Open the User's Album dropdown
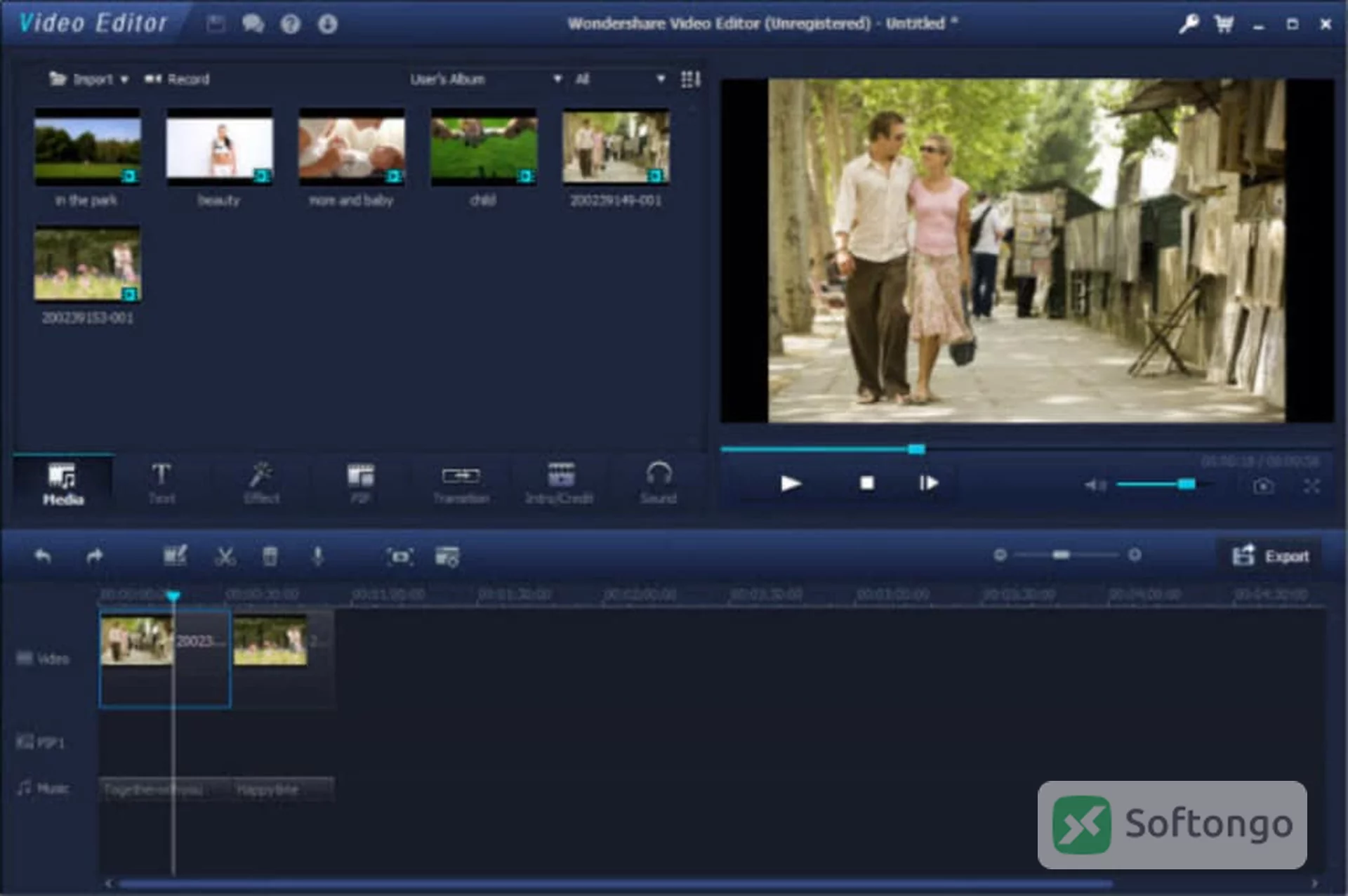The image size is (1348, 896). pyautogui.click(x=486, y=79)
